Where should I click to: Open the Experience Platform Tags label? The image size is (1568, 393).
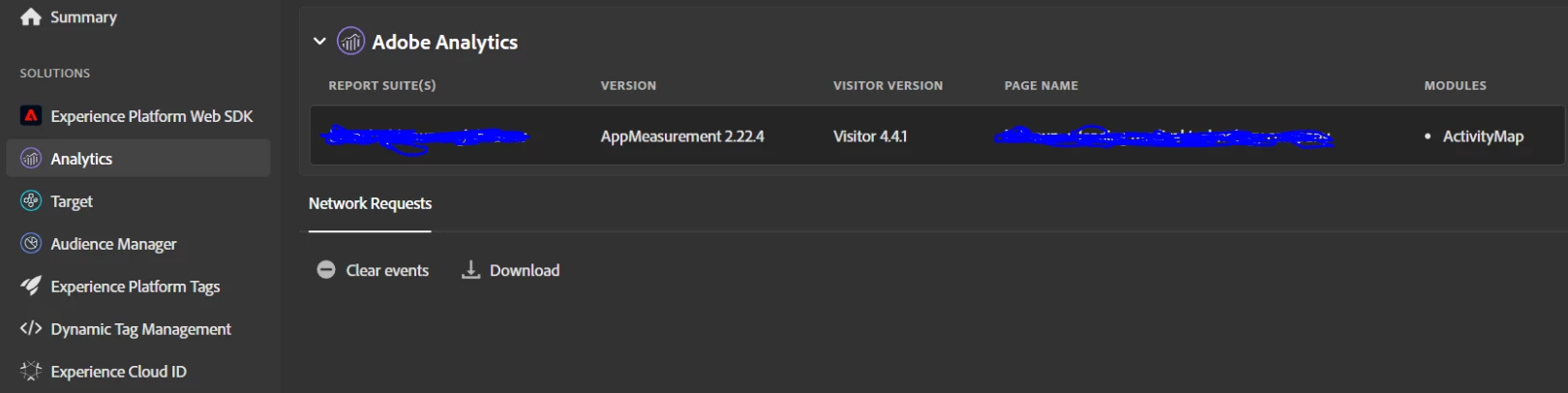coord(136,287)
